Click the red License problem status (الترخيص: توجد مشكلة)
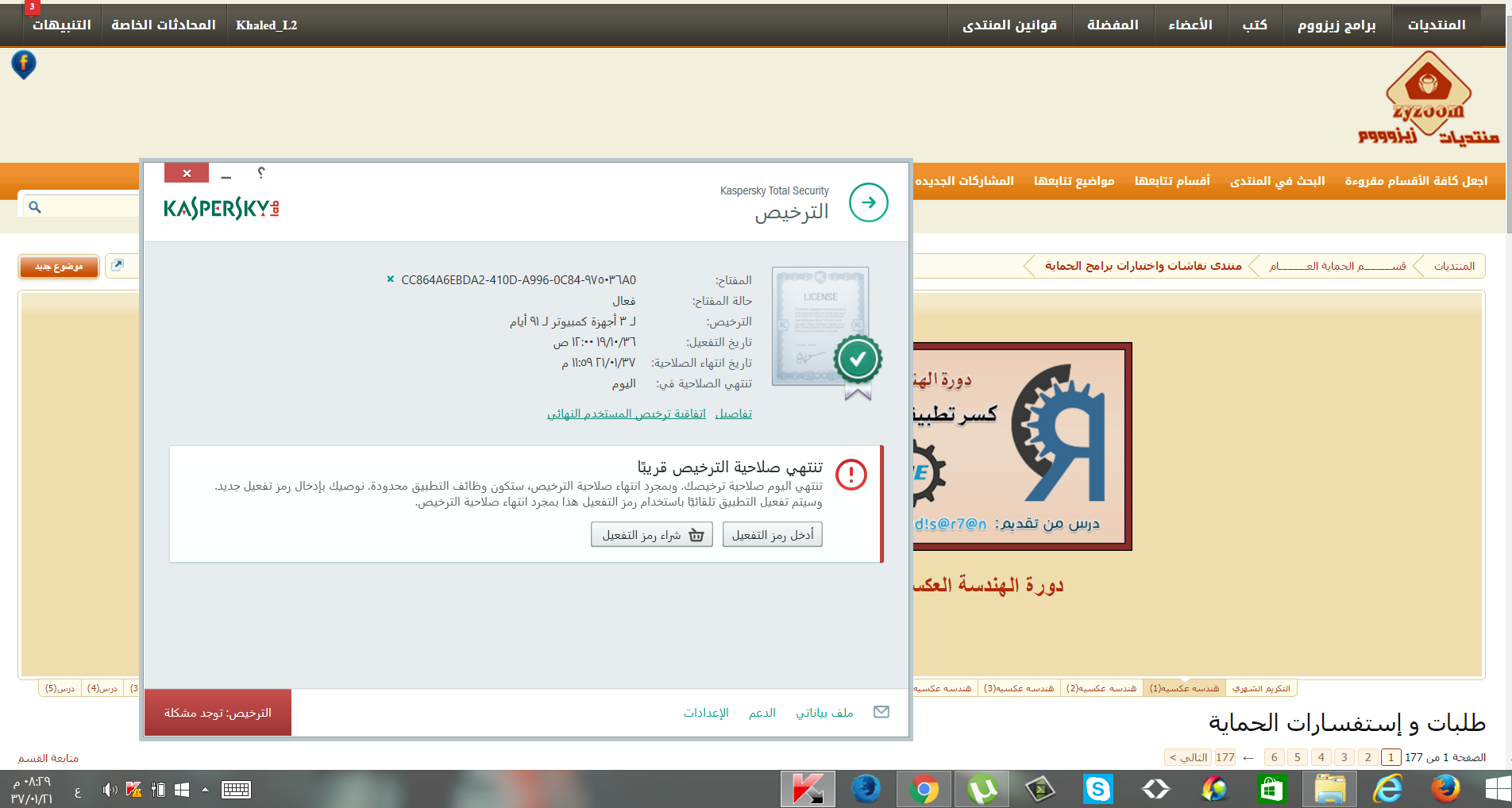Screen dimensions: 1512x808 pyautogui.click(x=218, y=713)
